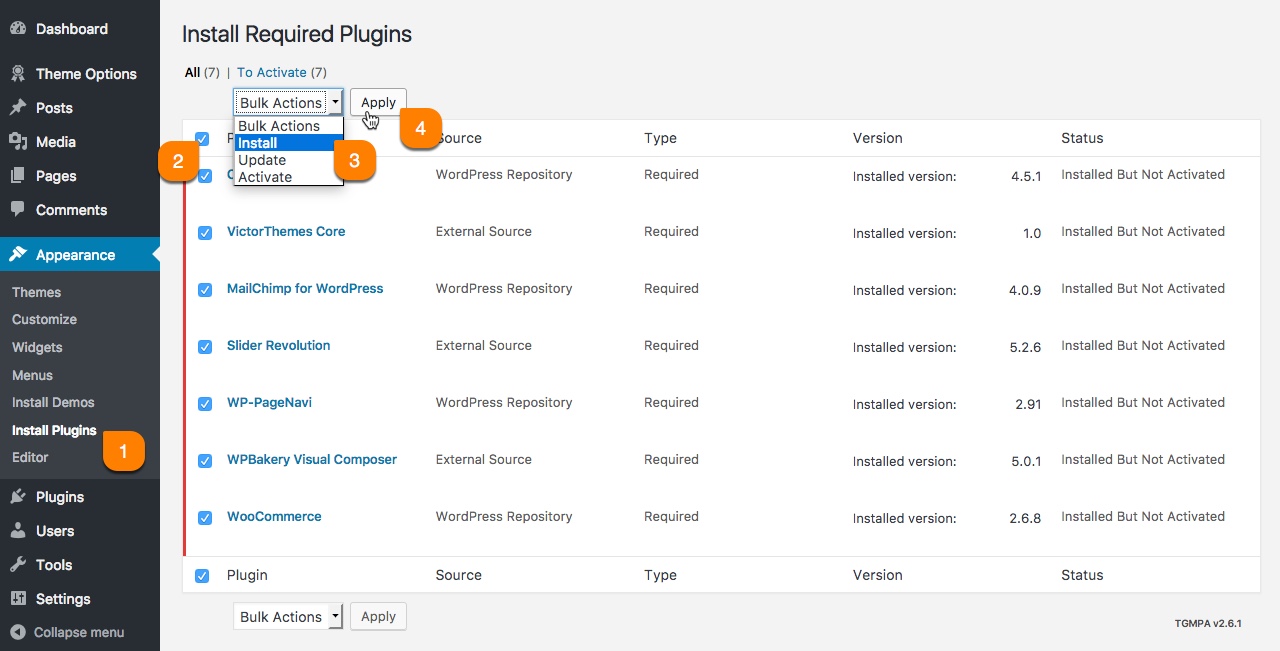Choose Update from the Bulk Actions dropdown
Screen dimensions: 1280x651
coord(262,160)
